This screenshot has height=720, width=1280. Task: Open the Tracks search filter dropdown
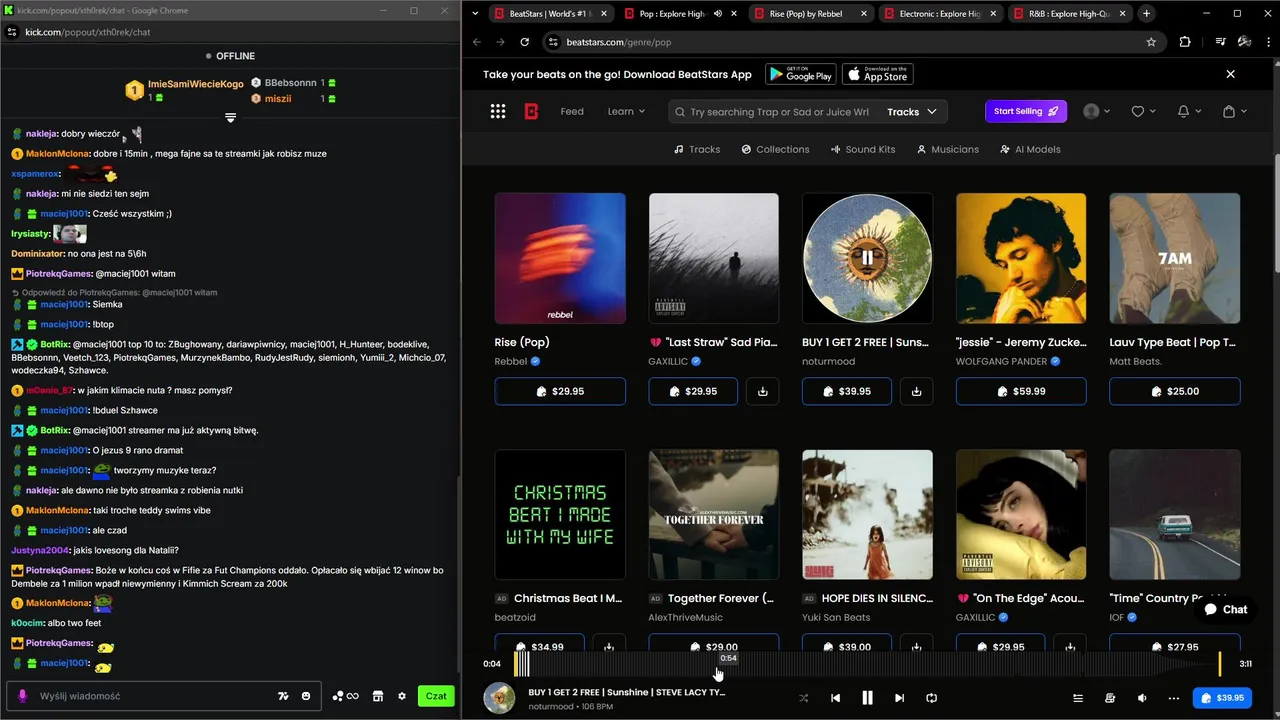coord(911,112)
